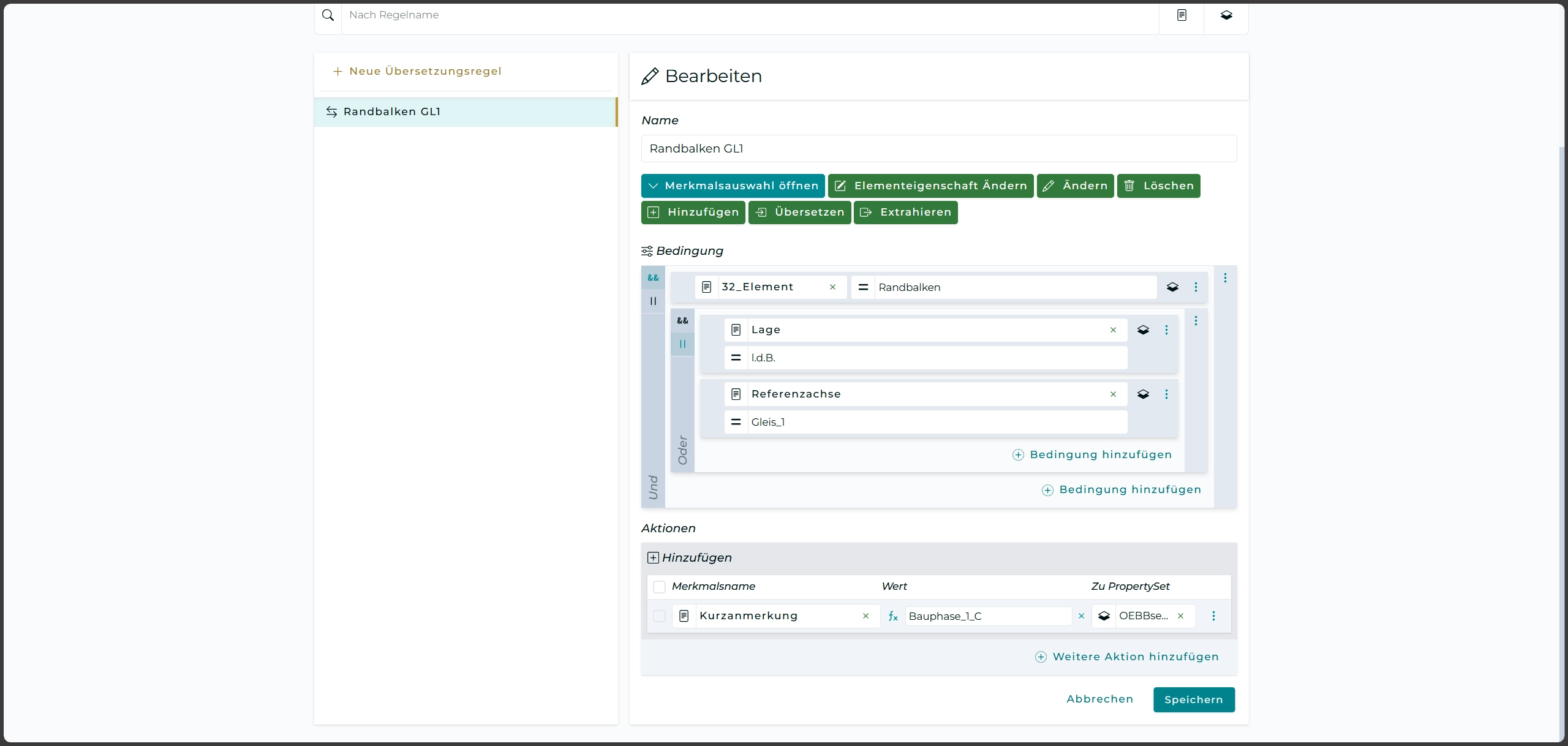Select the Übersetzen action tab
The width and height of the screenshot is (1568, 746).
tap(799, 213)
